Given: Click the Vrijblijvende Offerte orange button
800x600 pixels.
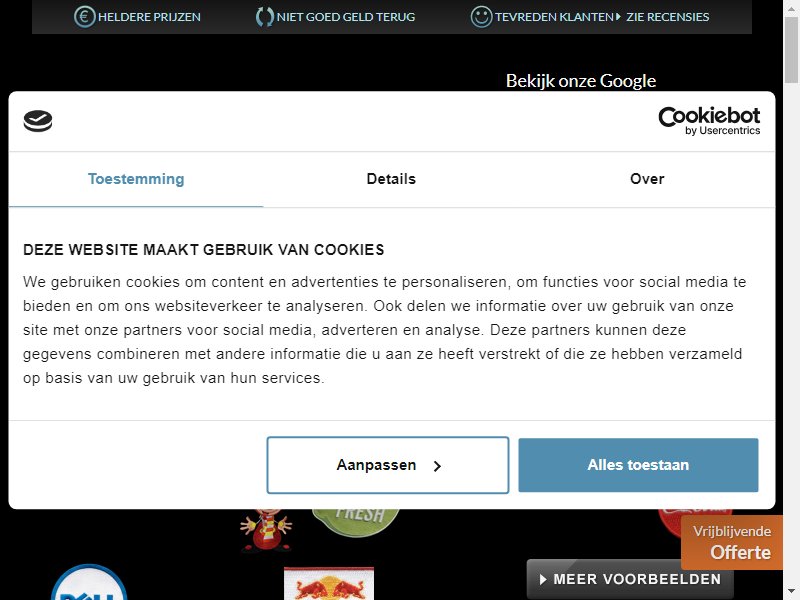Looking at the screenshot, I should 732,542.
